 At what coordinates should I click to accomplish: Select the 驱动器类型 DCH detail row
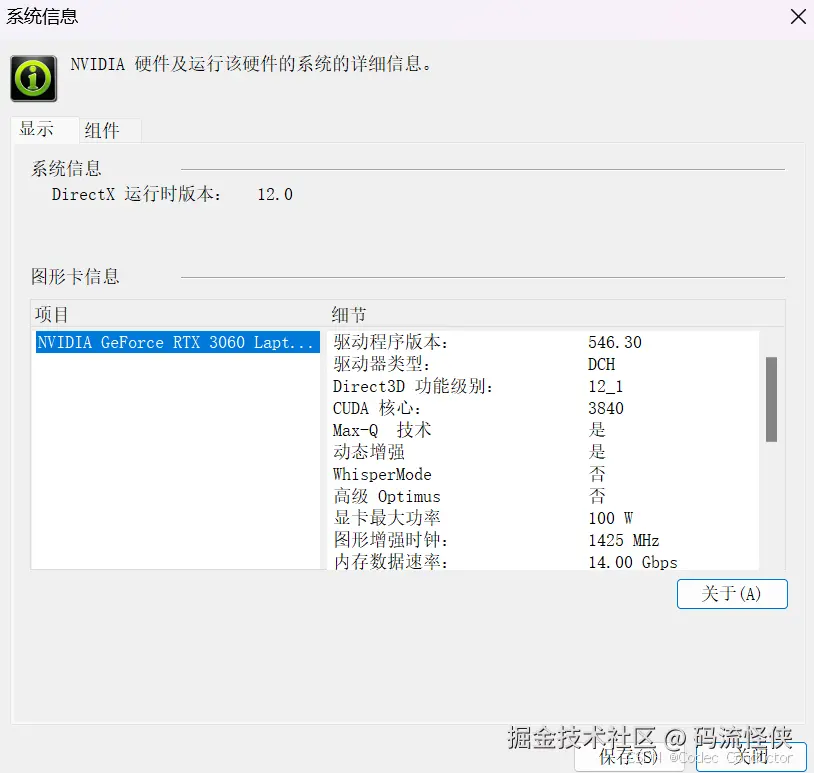[500, 364]
